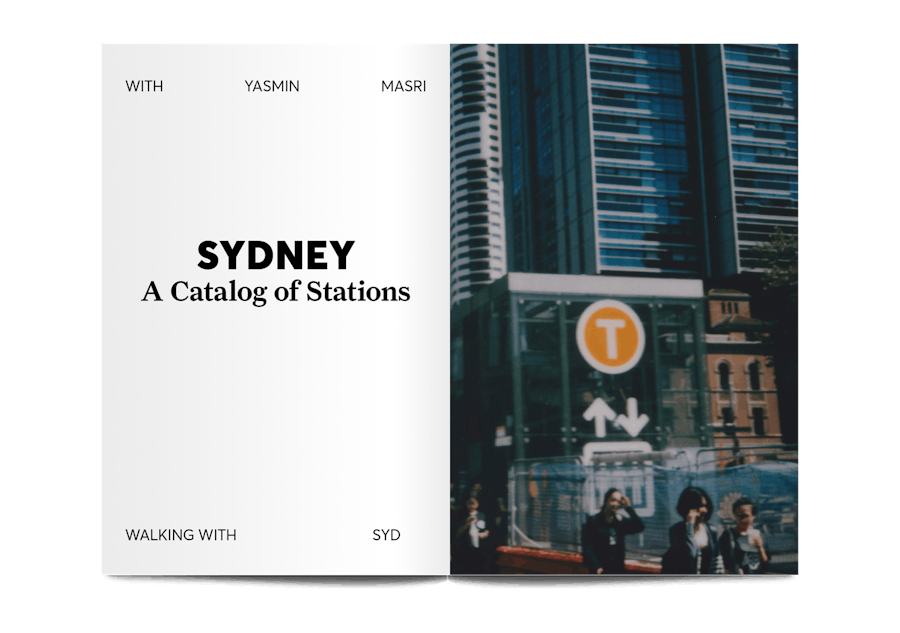The height and width of the screenshot is (633, 900).
Task: Click the person raising hand to face
Action: pyautogui.click(x=612, y=530)
